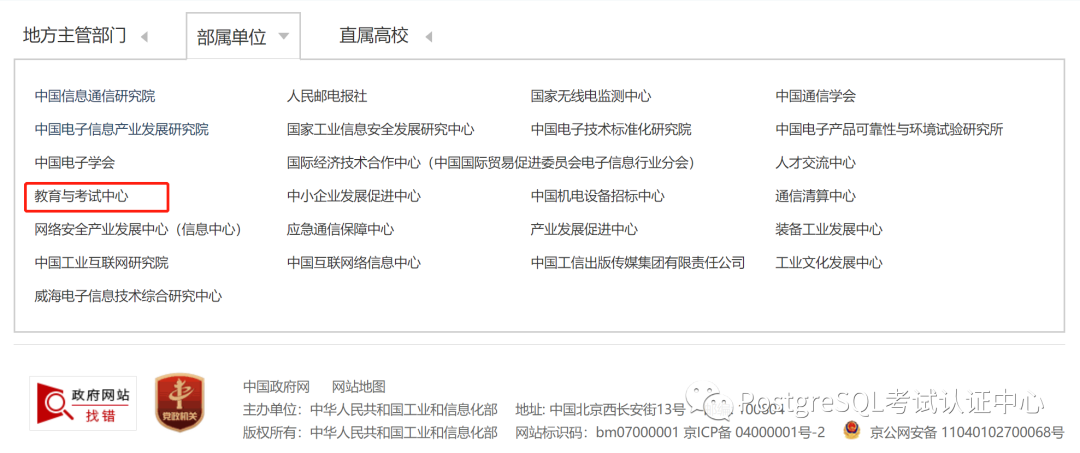Open 人民邮电报社 link

click(x=327, y=96)
